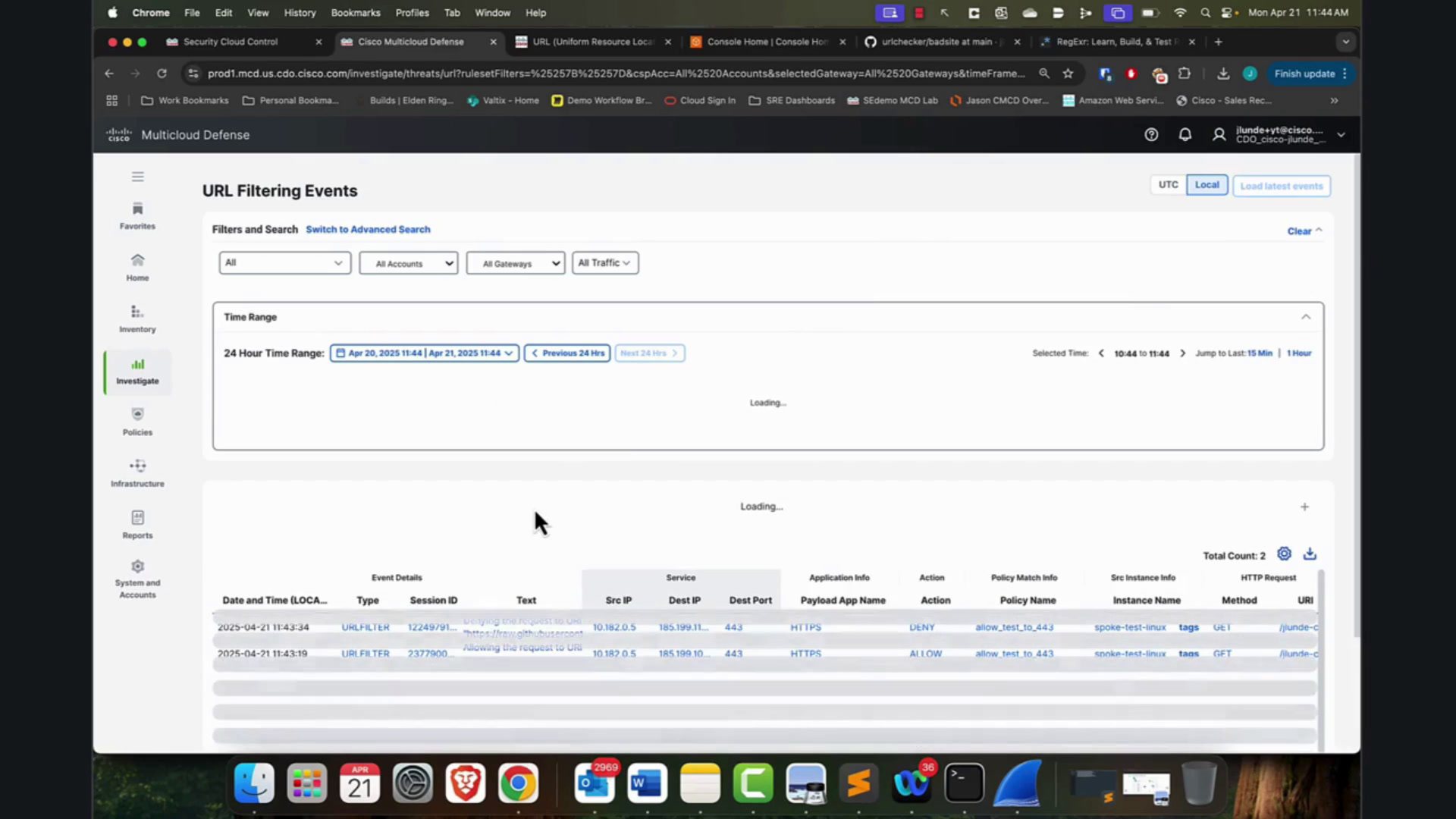1456x819 pixels.
Task: Click the browser address bar URL
Action: tap(616, 74)
